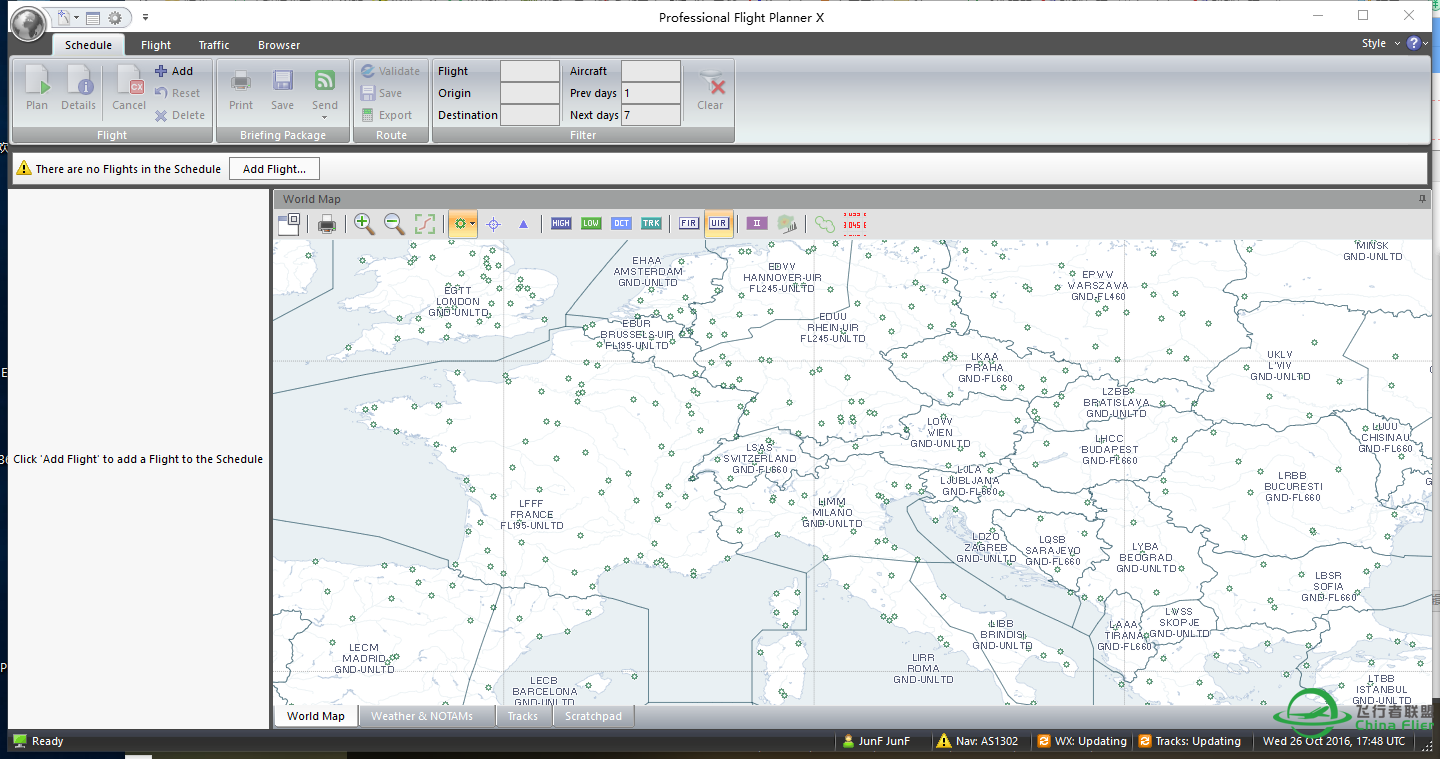Expand the new document dropdown arrow
The image size is (1440, 759).
point(75,17)
